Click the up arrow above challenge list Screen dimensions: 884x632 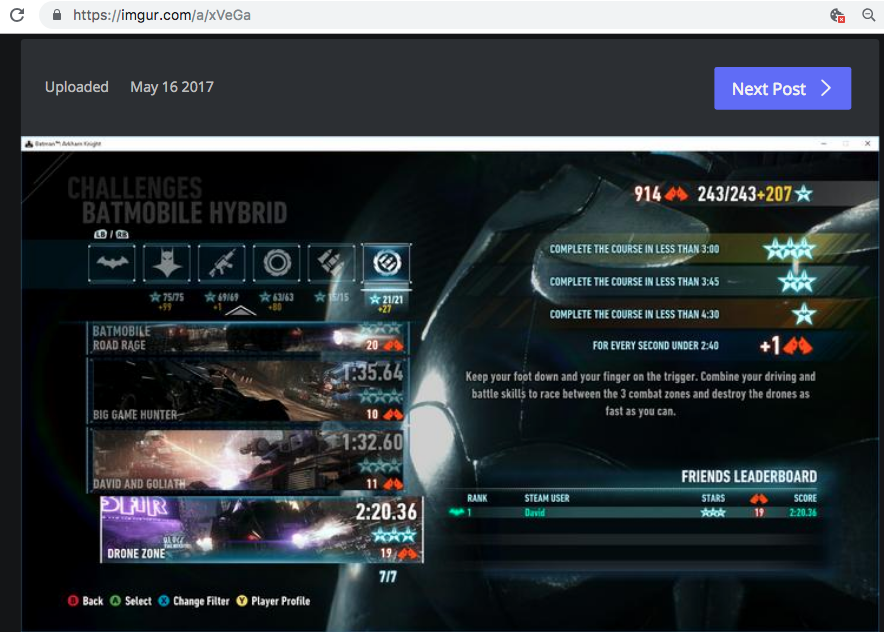click(x=241, y=310)
